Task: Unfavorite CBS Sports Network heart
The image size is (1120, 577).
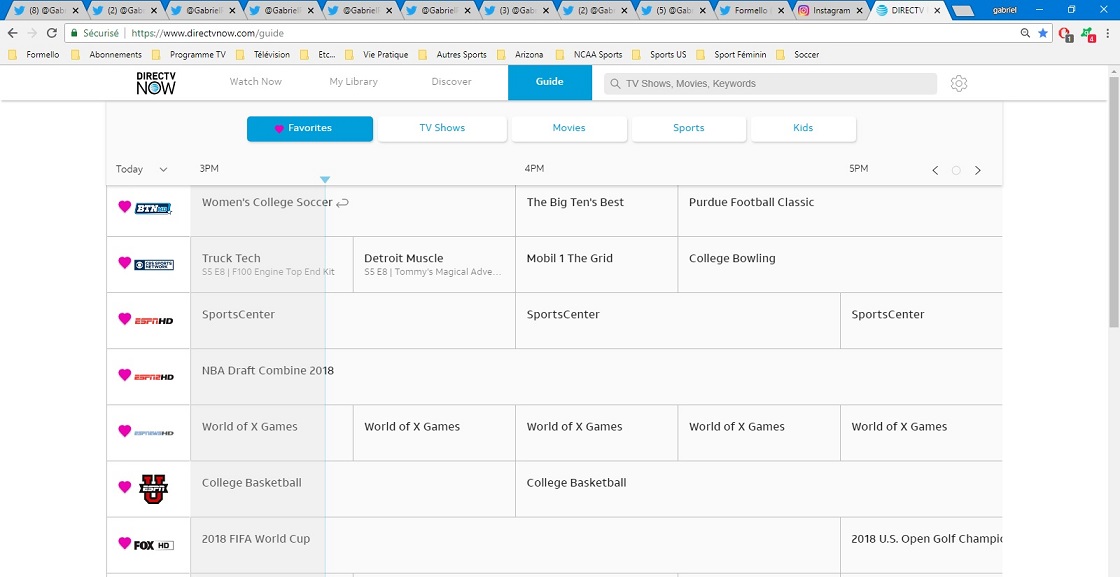Action: point(124,263)
